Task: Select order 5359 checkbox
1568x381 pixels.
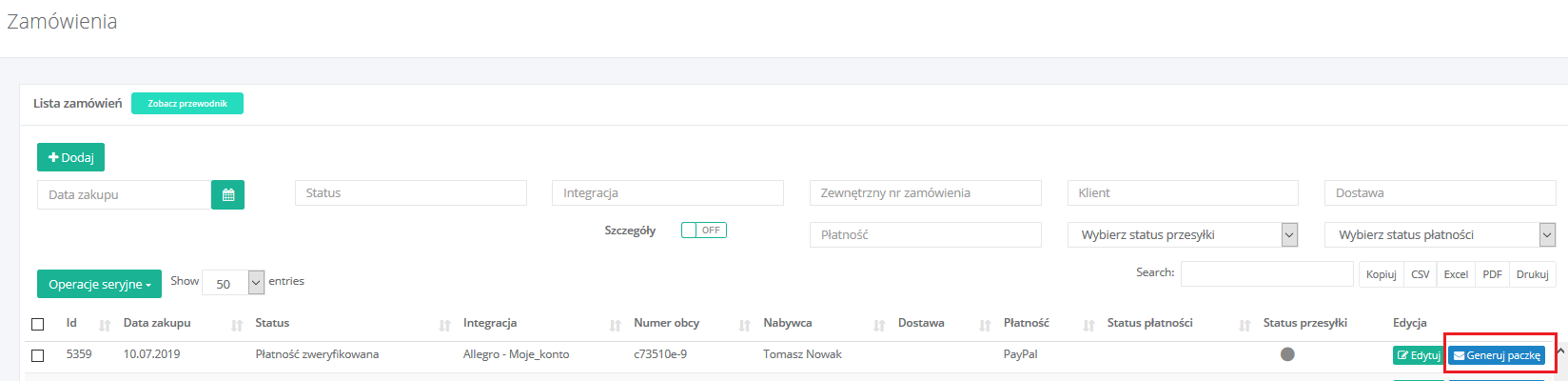Action: (x=38, y=355)
